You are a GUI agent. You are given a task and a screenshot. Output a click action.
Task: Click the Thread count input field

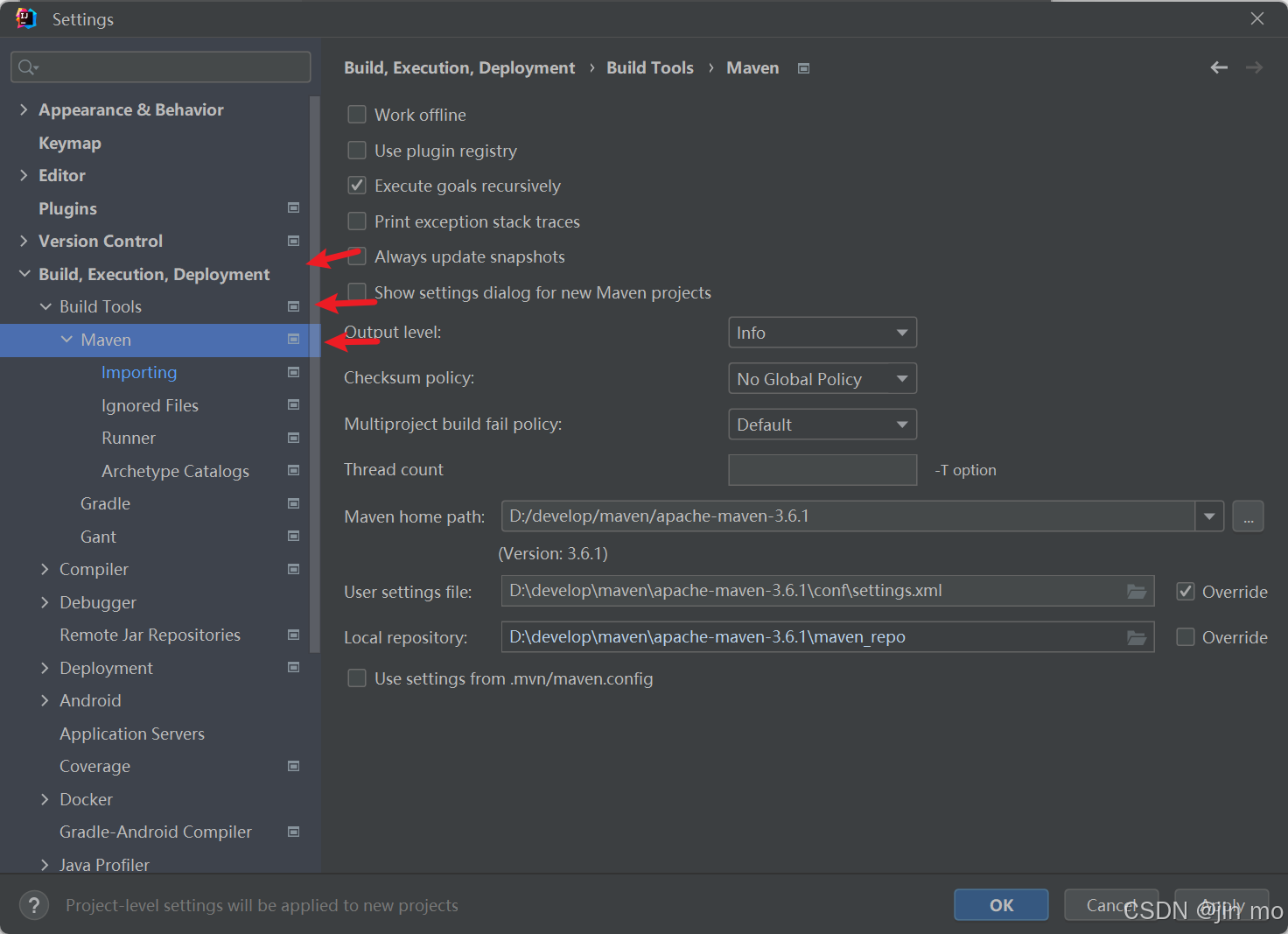pyautogui.click(x=822, y=470)
